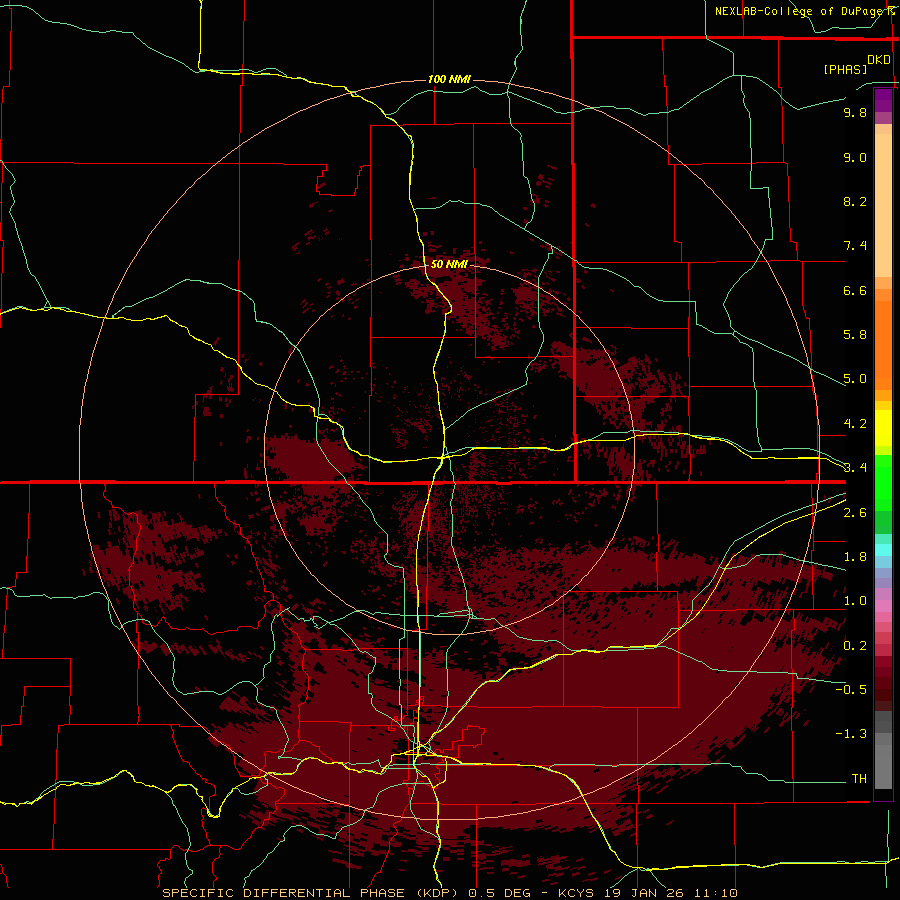Click the 5.0 value on color scale
Screen dimensions: 900x900
click(855, 379)
